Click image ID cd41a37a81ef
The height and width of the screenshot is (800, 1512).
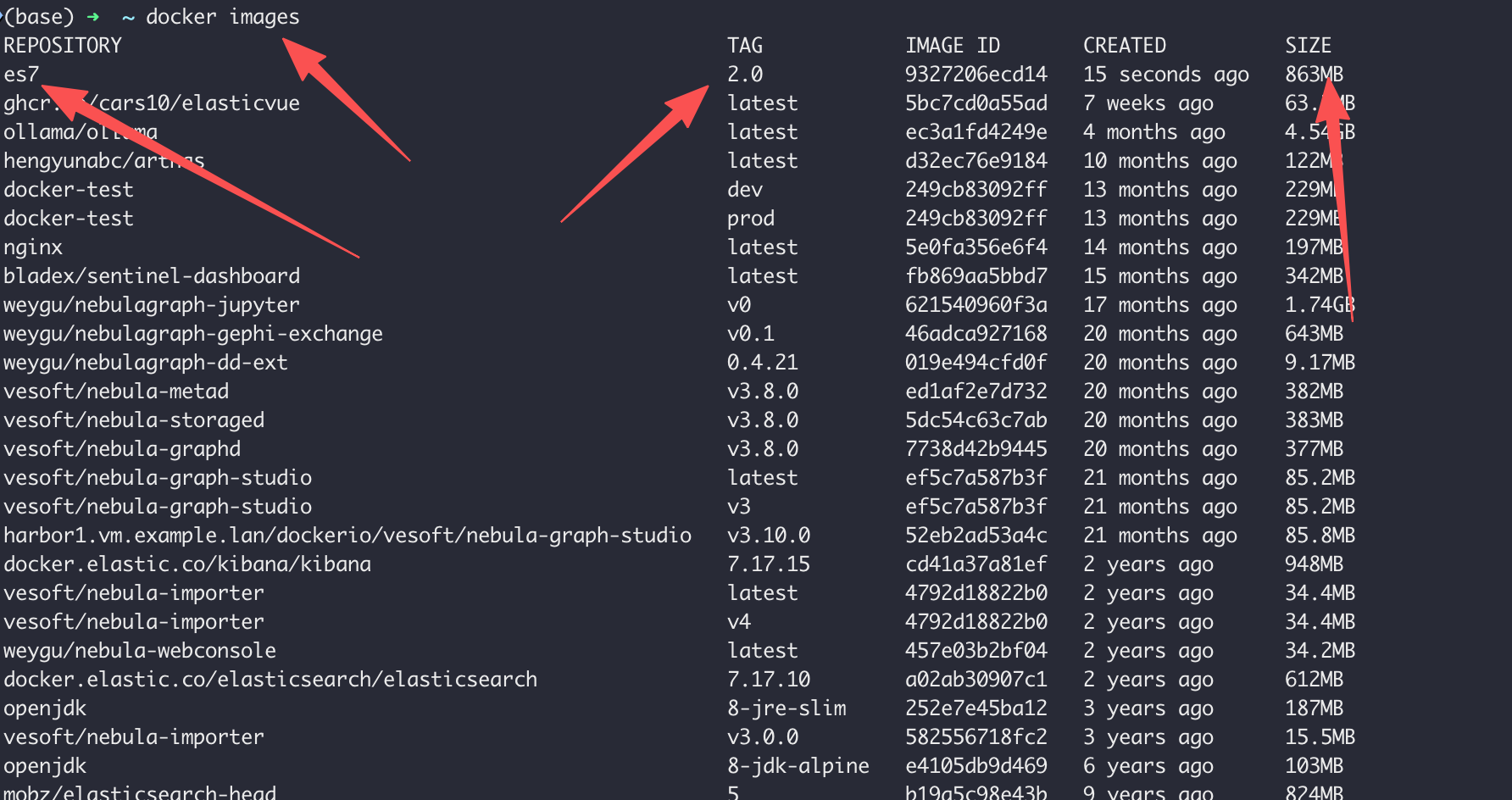pyautogui.click(x=976, y=564)
